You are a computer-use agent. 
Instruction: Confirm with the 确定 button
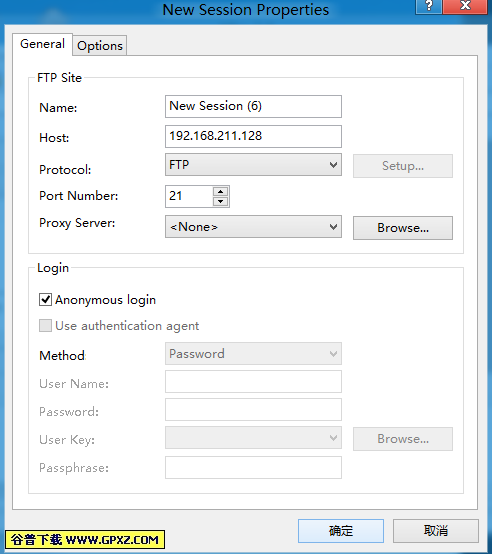pyautogui.click(x=341, y=531)
